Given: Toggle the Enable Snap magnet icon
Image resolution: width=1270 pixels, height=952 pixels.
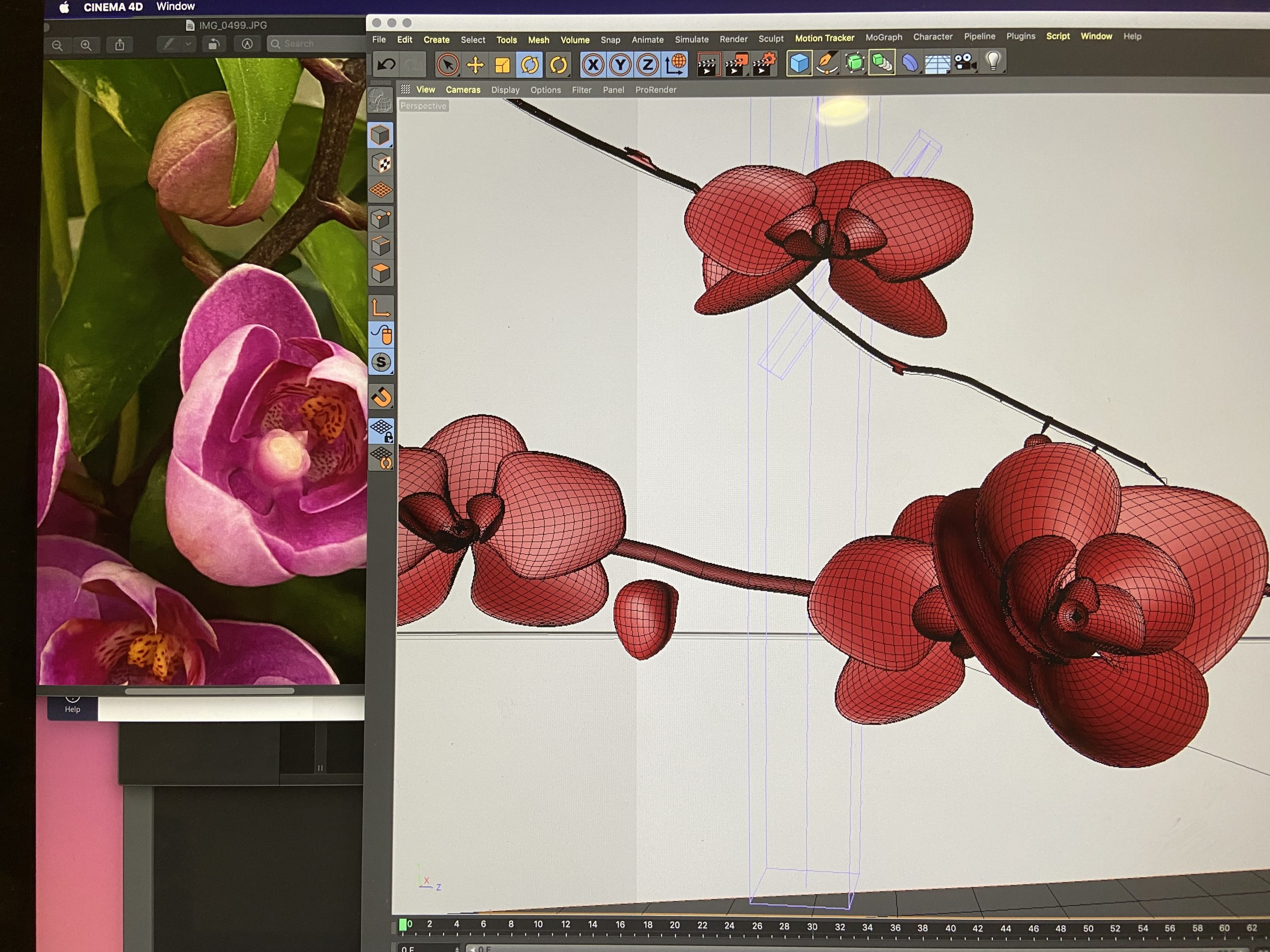Looking at the screenshot, I should 382,397.
